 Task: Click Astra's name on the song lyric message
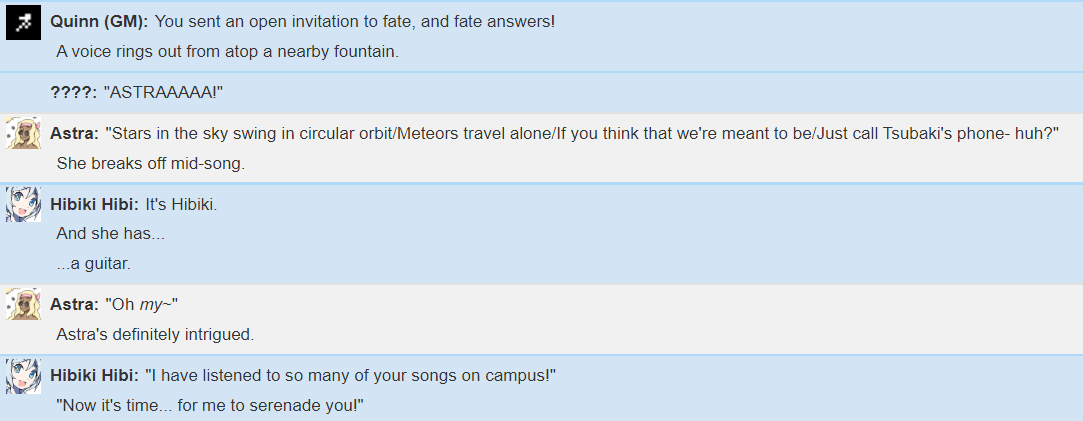point(75,133)
